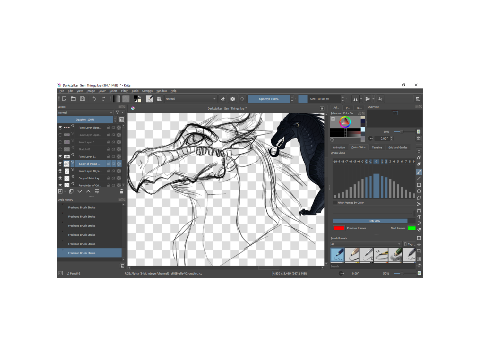480x360 pixels.
Task: Undo the last action from the toolbar
Action: coord(94,99)
